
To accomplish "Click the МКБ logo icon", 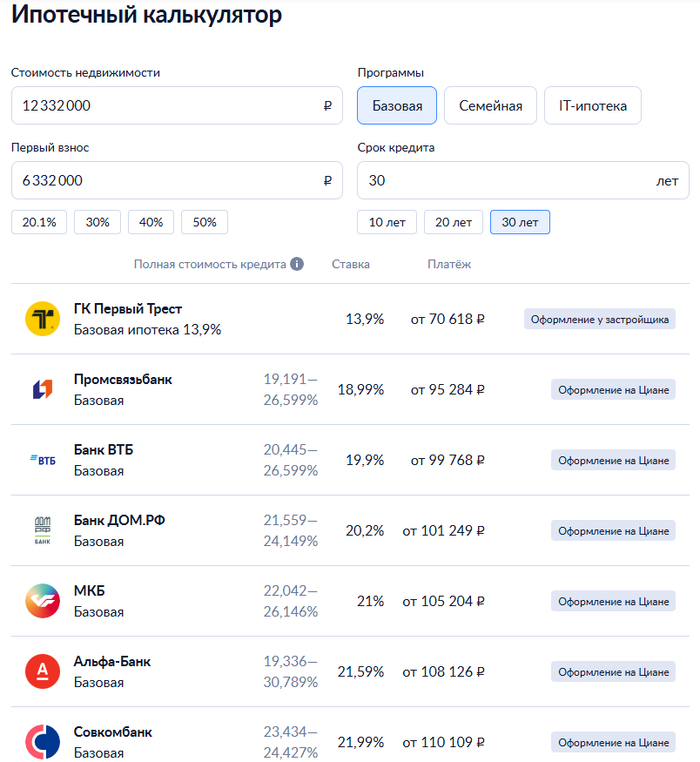I will click(43, 601).
